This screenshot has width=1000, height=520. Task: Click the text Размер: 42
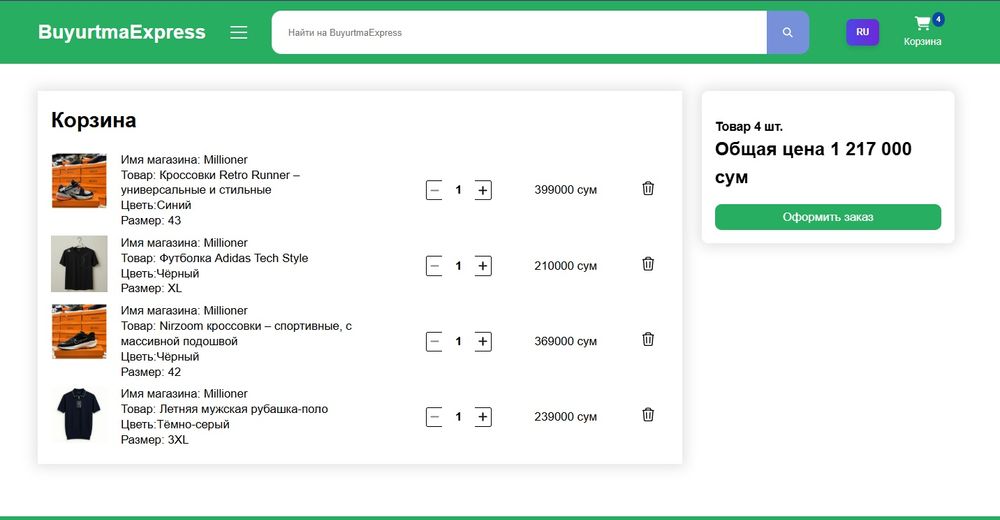[x=151, y=372]
